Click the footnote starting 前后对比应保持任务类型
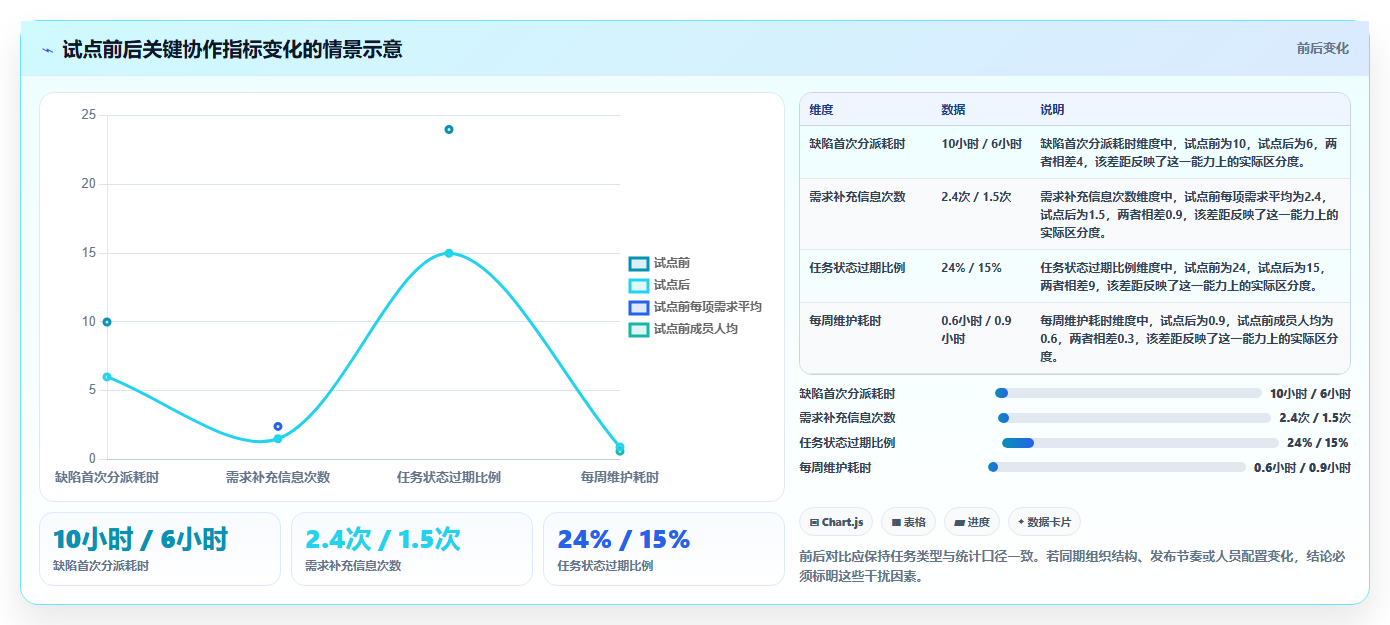The width and height of the screenshot is (1390, 625). (1072, 566)
